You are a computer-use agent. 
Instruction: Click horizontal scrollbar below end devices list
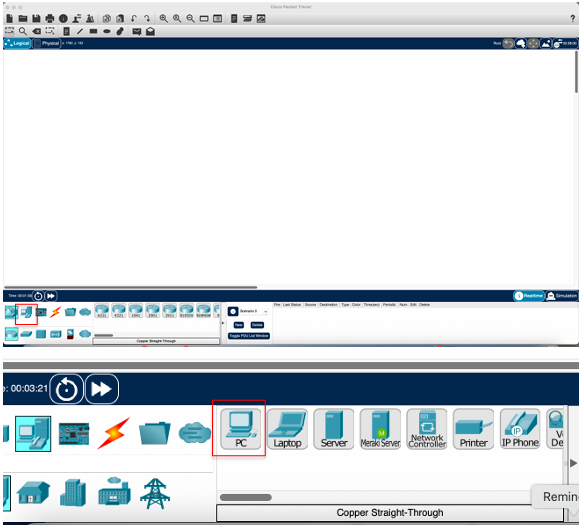[x=246, y=498]
